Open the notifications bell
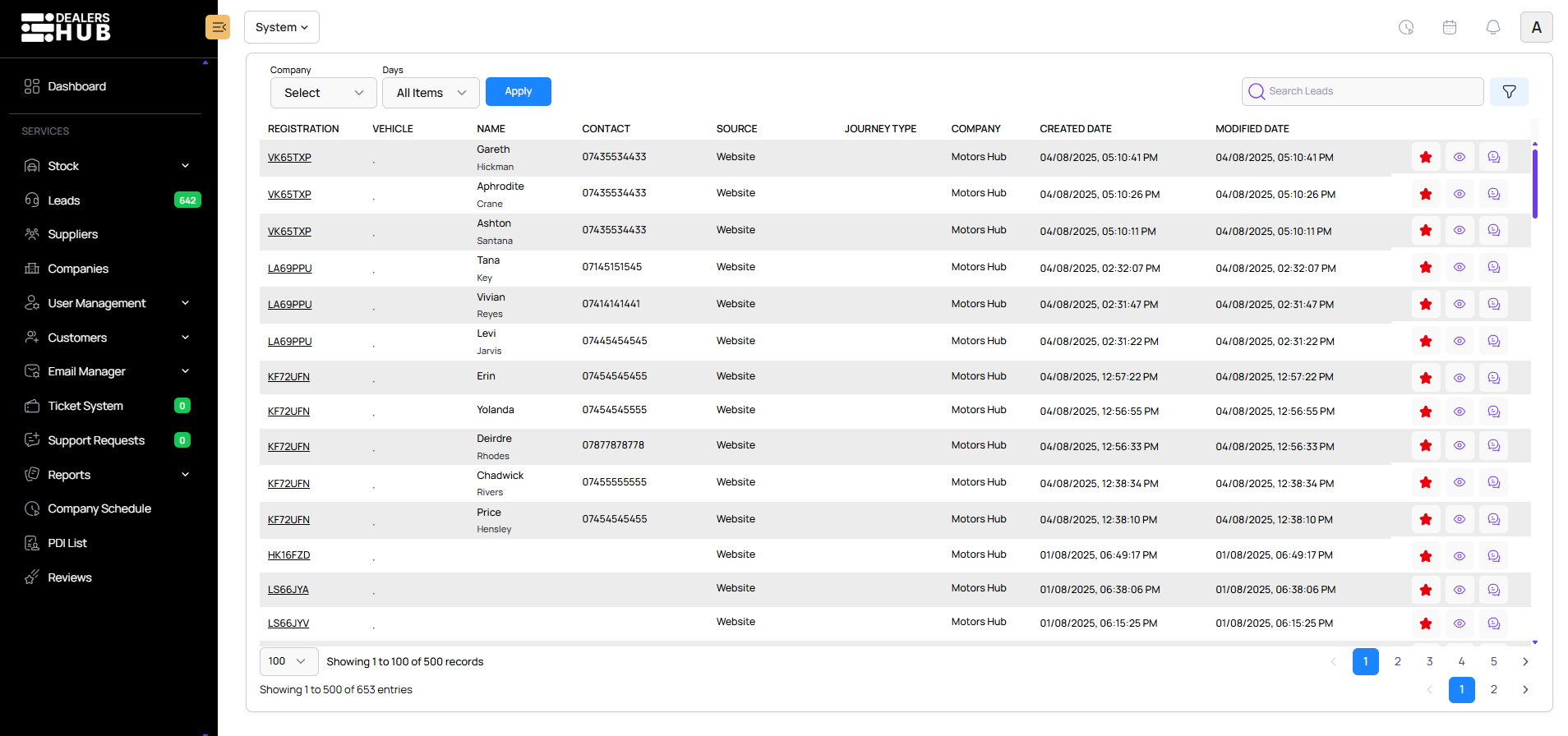 tap(1492, 27)
